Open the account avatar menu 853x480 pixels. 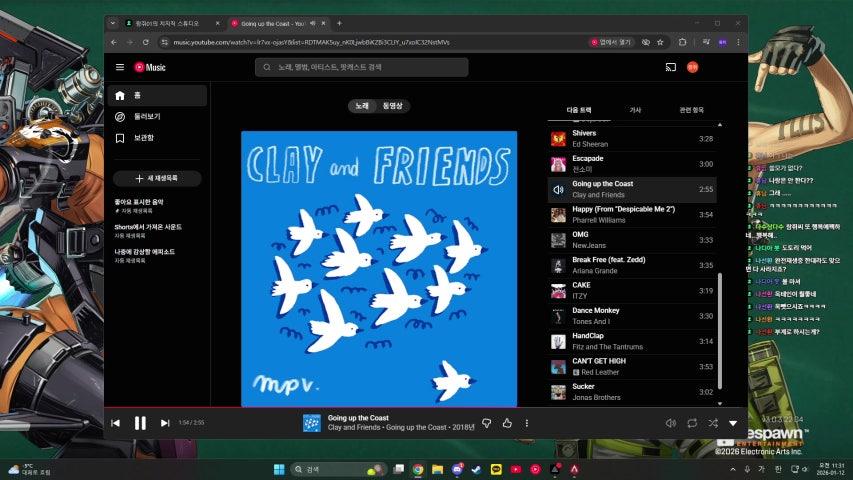693,67
